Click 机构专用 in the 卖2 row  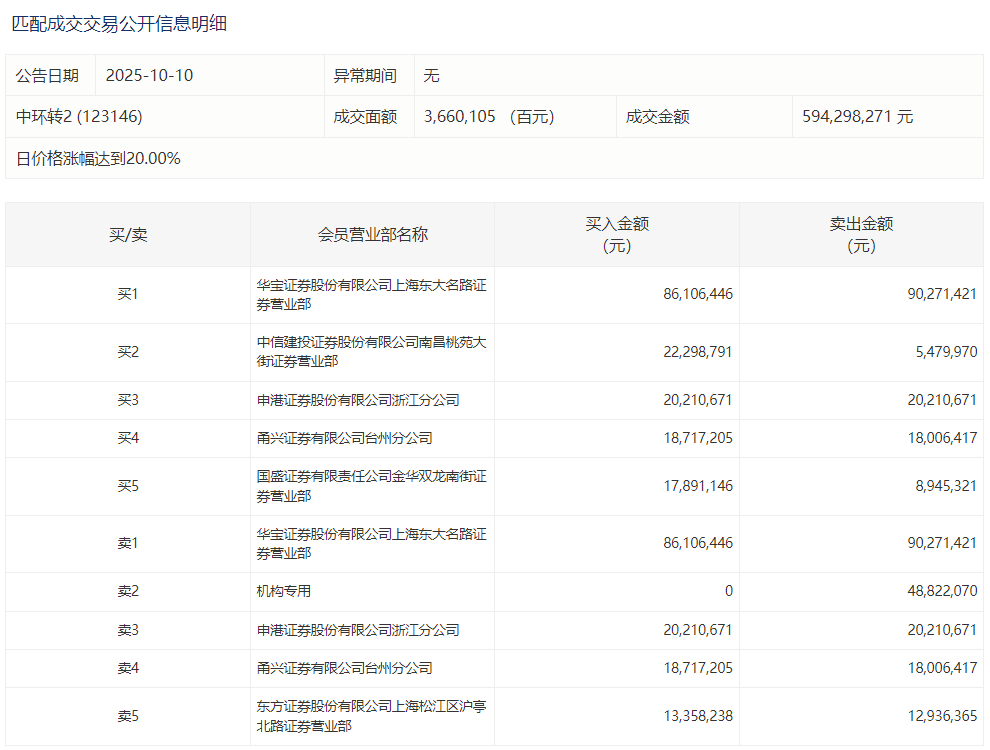click(283, 591)
